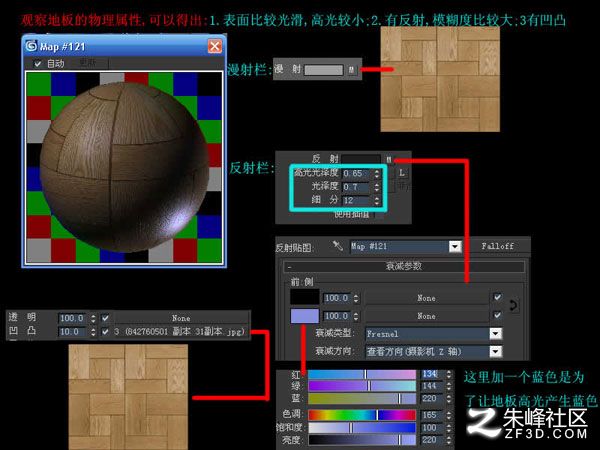Viewport: 600px width, 450px height.
Task: Click the None map button in the black swatch row
Action: [x=426, y=298]
